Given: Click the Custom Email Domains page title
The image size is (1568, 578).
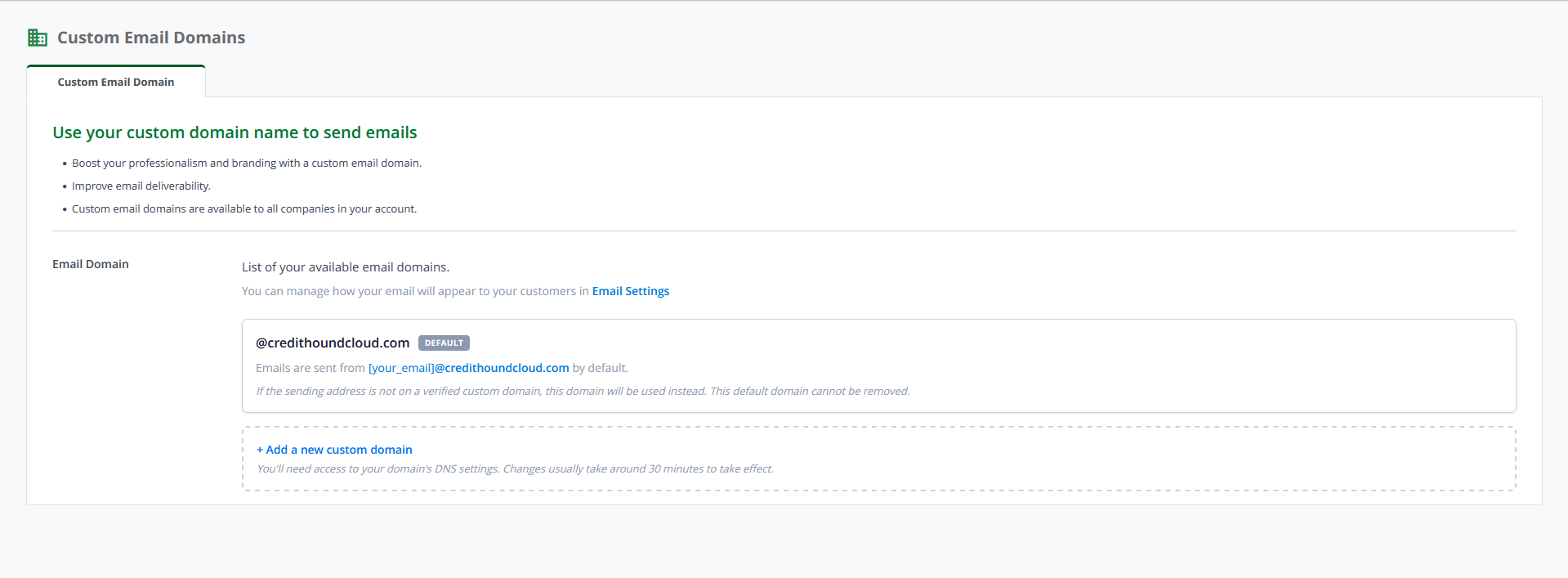Looking at the screenshot, I should pyautogui.click(x=151, y=38).
